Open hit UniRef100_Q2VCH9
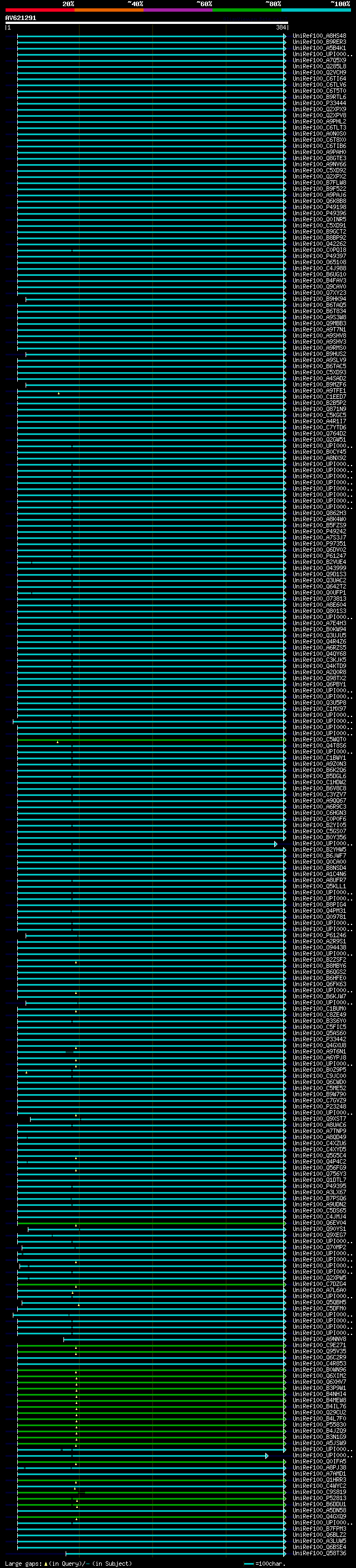This screenshot has height=1568, width=356. [x=319, y=72]
